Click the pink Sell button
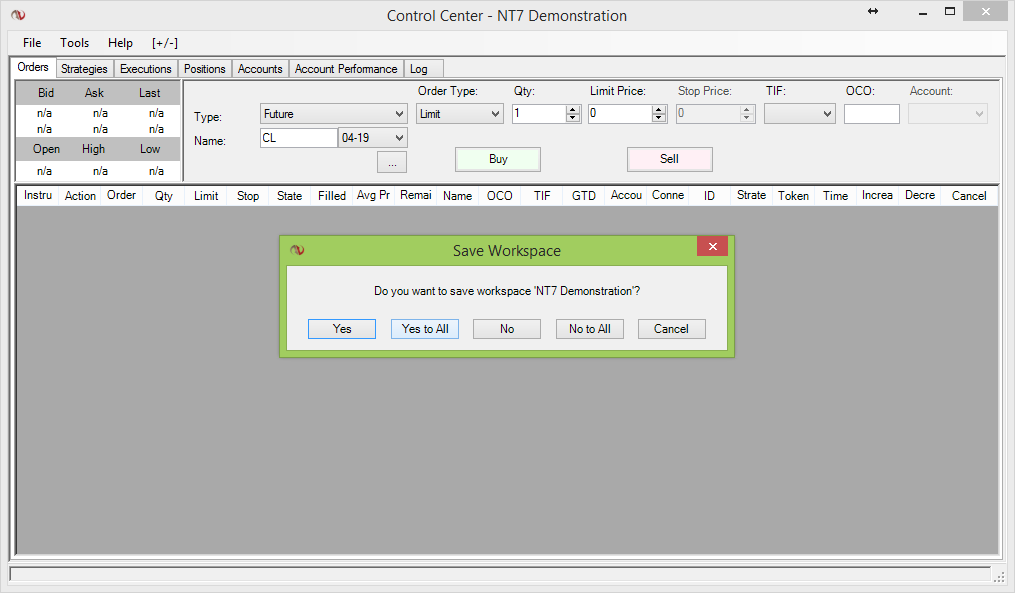 tap(669, 159)
